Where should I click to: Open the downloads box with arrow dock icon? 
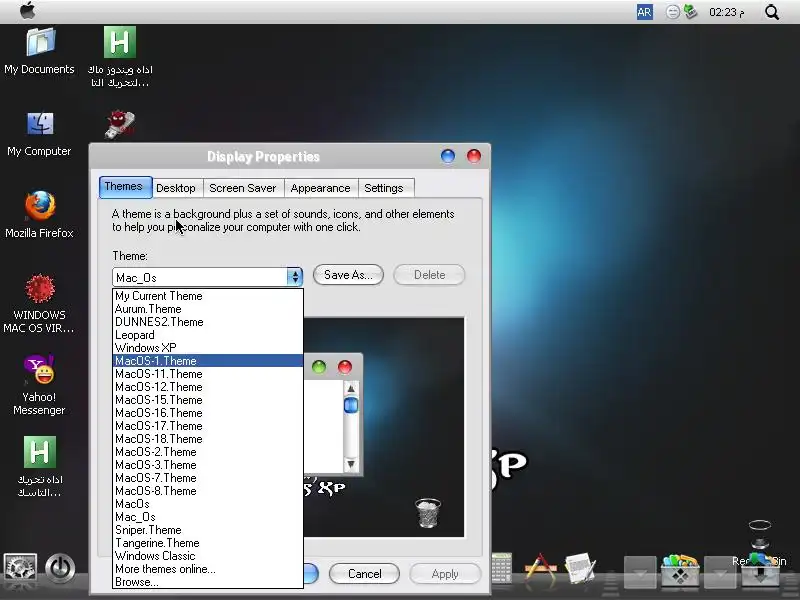(x=760, y=570)
